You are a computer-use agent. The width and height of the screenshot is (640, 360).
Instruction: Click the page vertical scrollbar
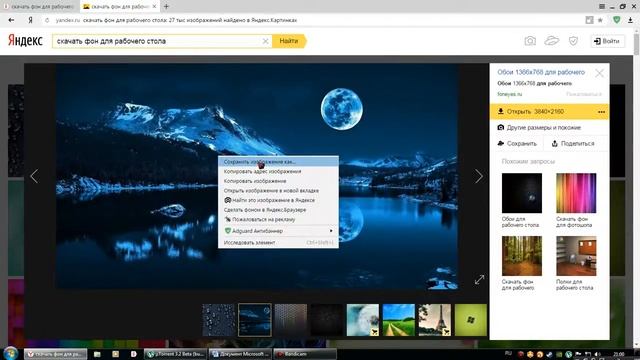pos(636,43)
